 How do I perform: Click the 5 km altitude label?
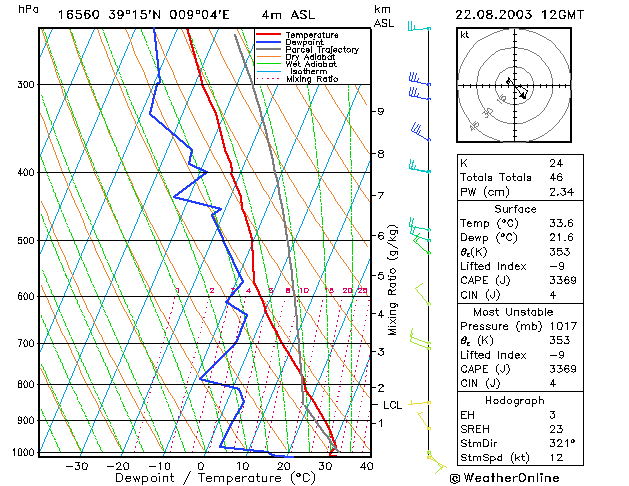(x=381, y=275)
